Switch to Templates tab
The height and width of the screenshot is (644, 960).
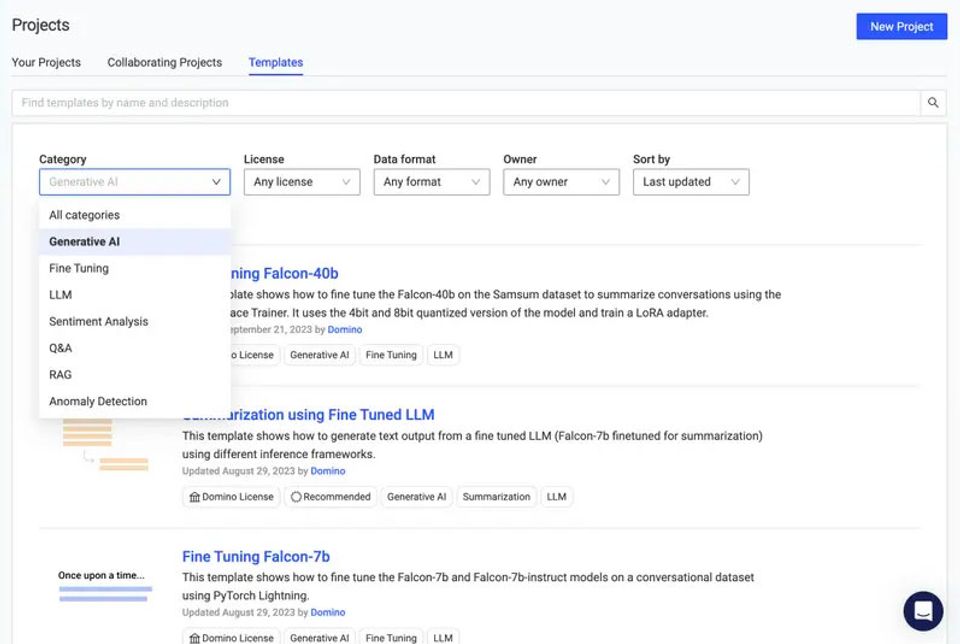pyautogui.click(x=276, y=62)
